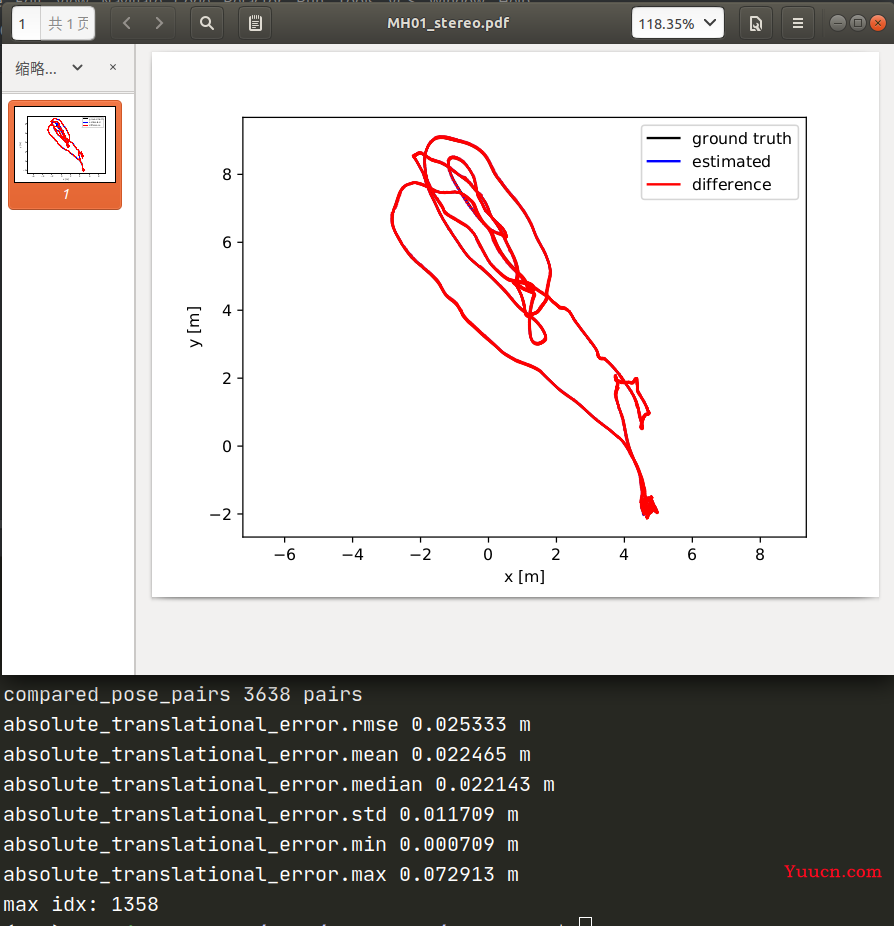Minimize the document viewer window
The width and height of the screenshot is (894, 926).
[x=837, y=23]
